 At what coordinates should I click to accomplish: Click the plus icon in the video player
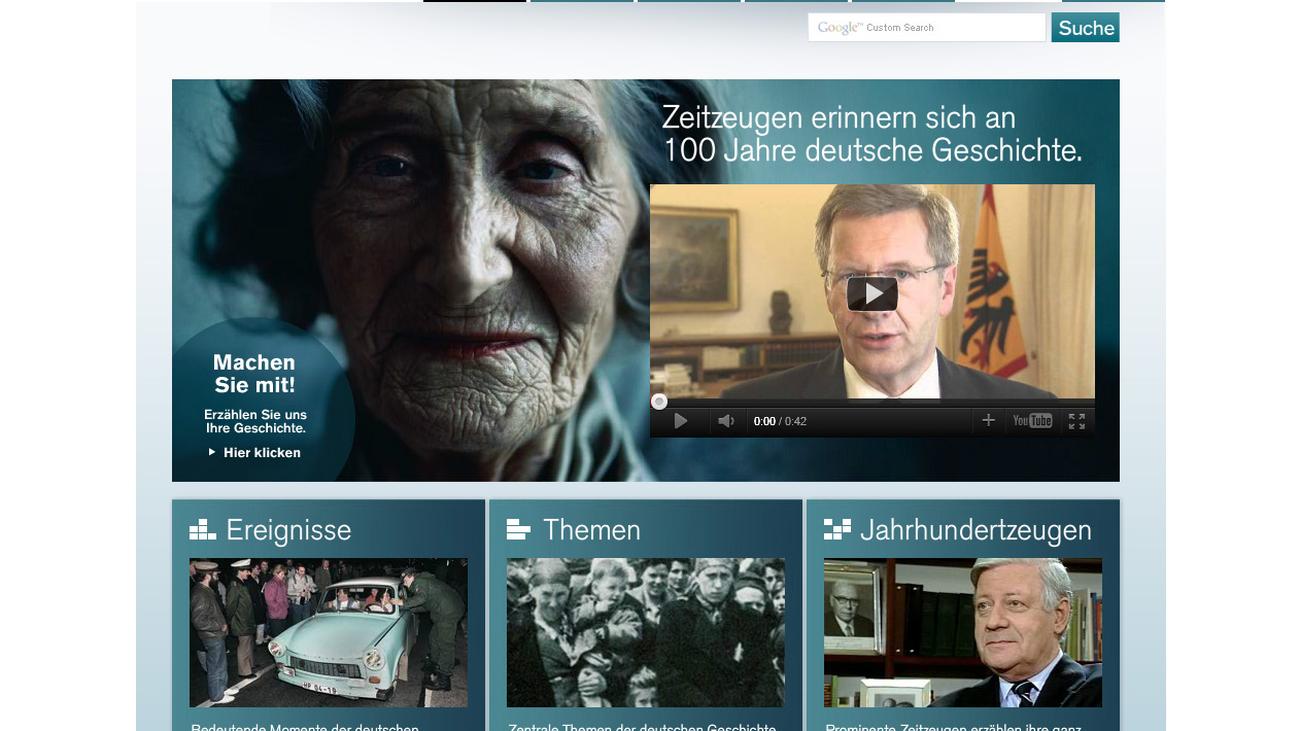click(988, 421)
